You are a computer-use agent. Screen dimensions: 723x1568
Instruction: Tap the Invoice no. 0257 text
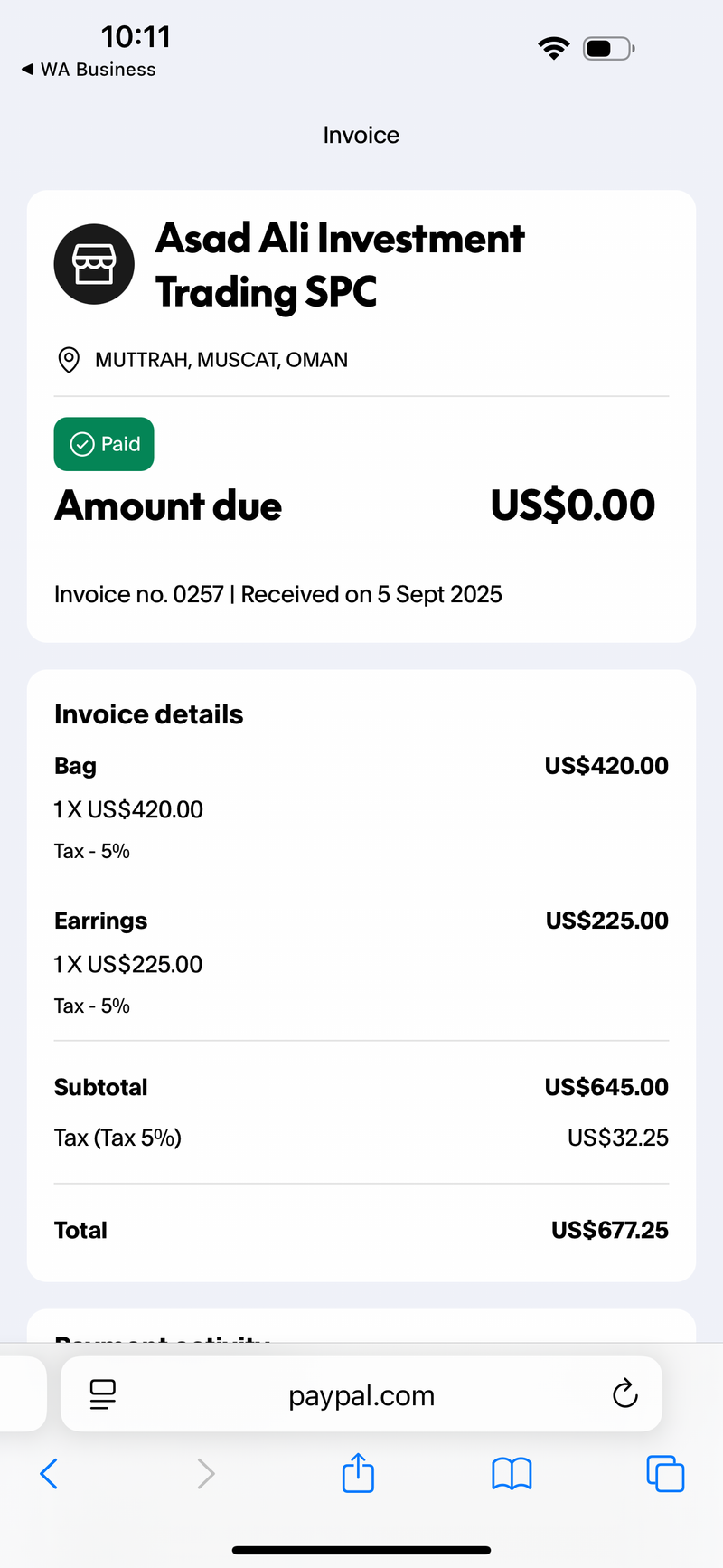139,594
